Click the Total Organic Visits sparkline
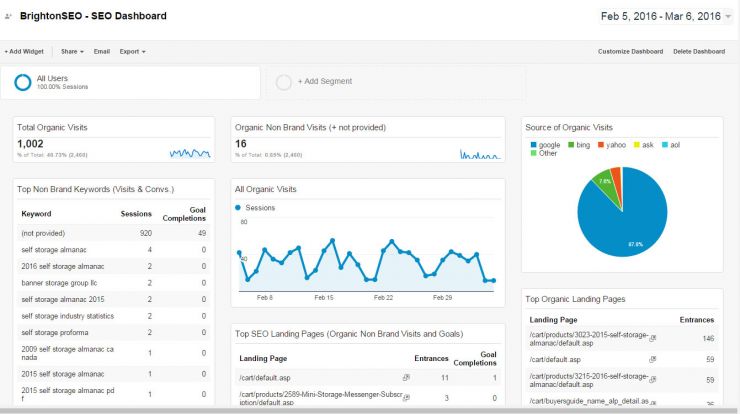The width and height of the screenshot is (740, 414). point(190,153)
